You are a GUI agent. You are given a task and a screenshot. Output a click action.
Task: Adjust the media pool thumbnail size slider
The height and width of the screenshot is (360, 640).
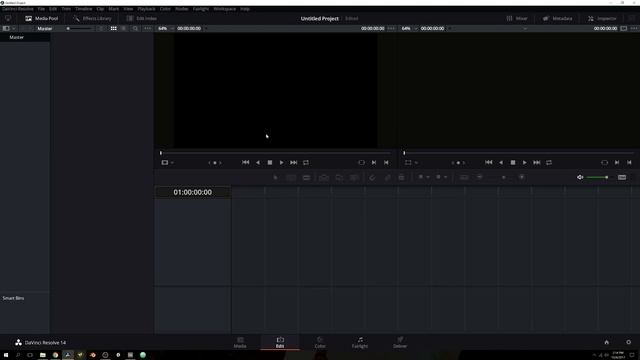pos(80,29)
